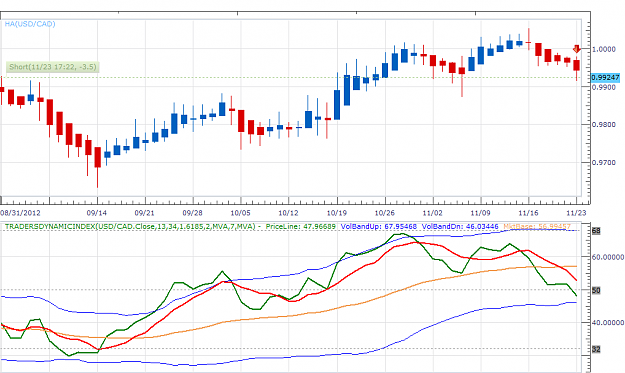The width and height of the screenshot is (625, 373).
Task: Click the 09/21 date label
Action: [144, 213]
